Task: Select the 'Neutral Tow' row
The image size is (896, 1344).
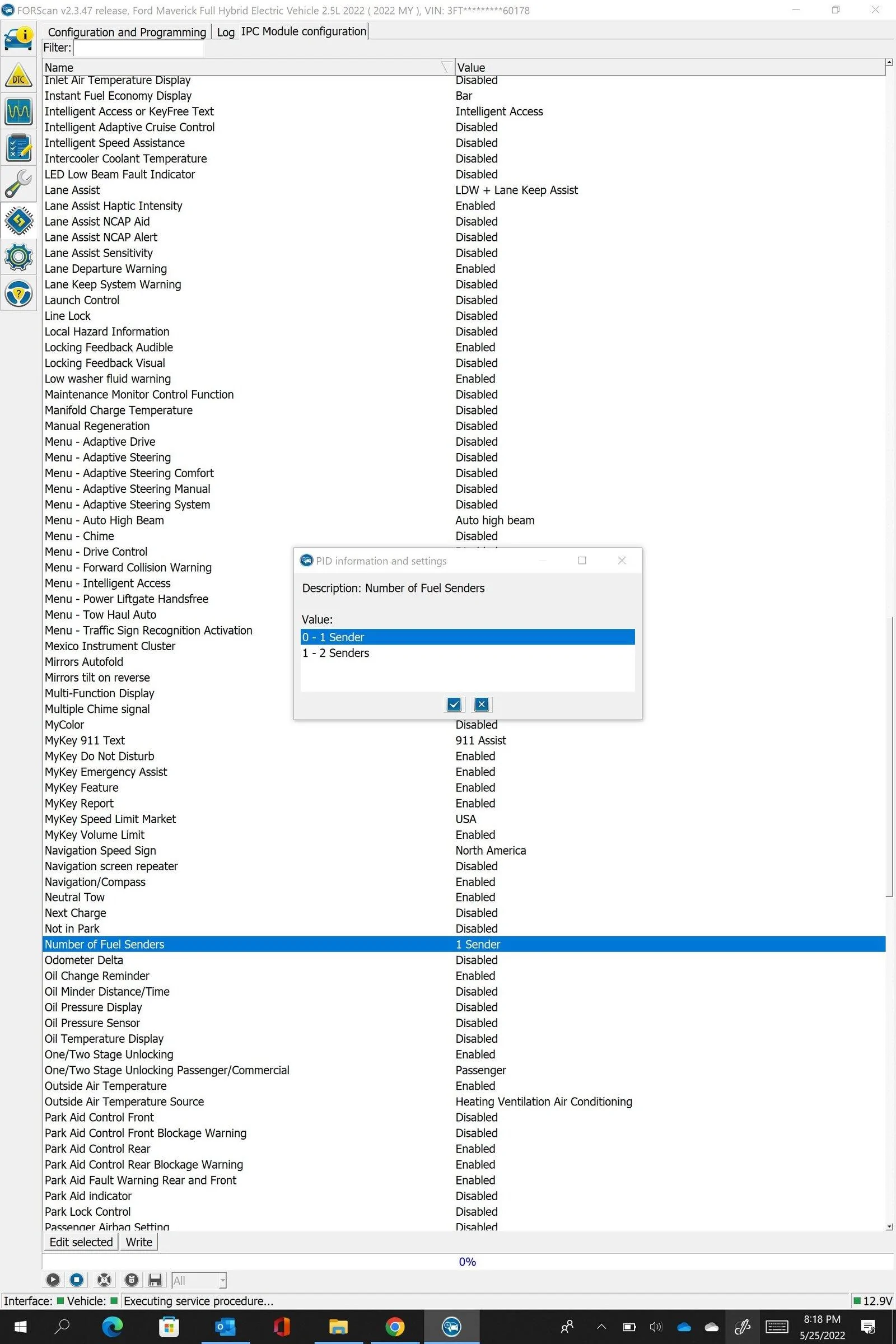Action: pyautogui.click(x=464, y=897)
